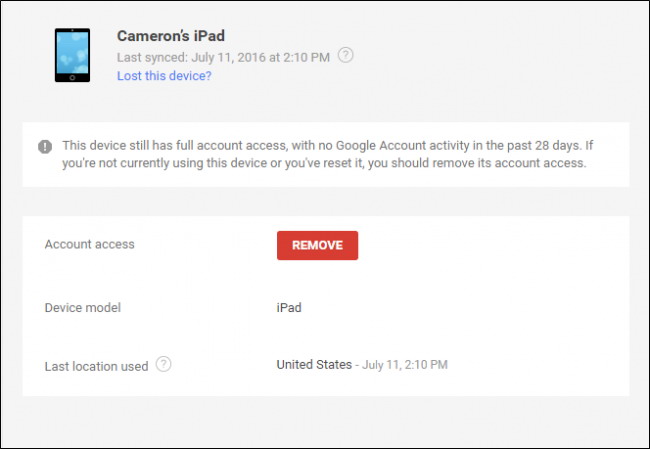Screen dimensions: 650x449
Task: Click the Account access label
Action: [x=89, y=244]
